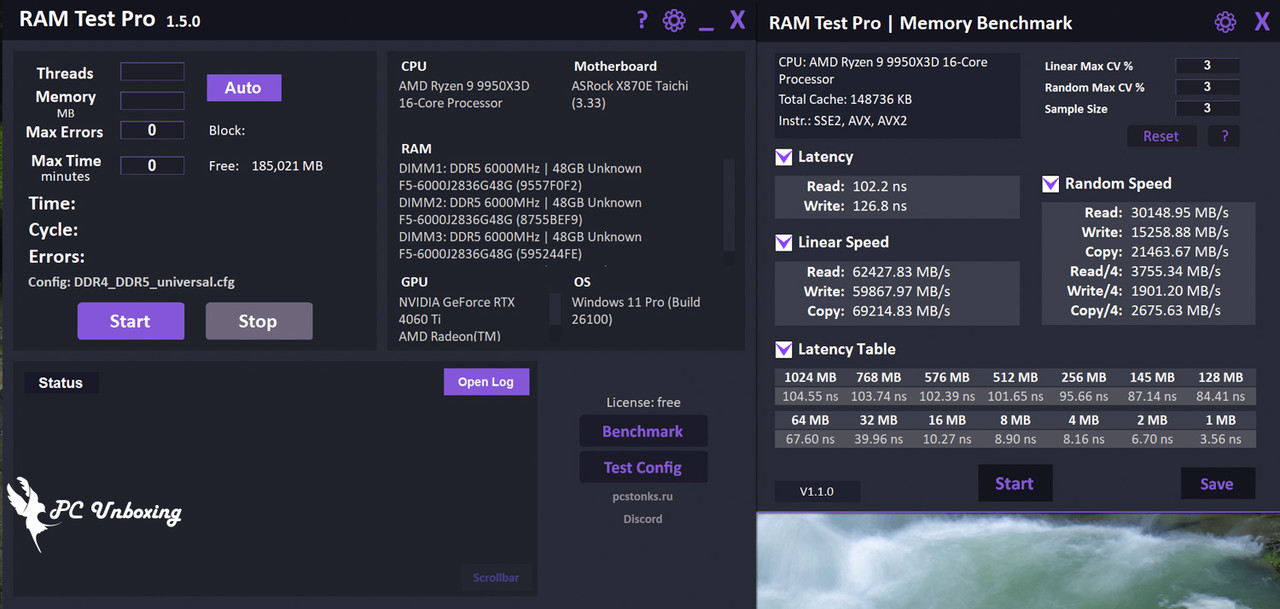Toggle the Linear Speed checkbox
Viewport: 1280px width, 609px height.
[x=784, y=242]
